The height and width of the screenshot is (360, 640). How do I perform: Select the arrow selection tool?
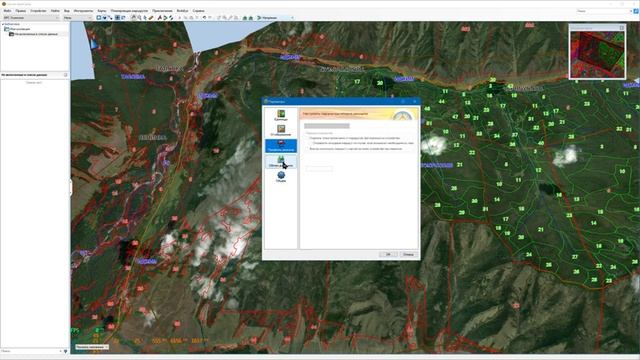[x=145, y=18]
